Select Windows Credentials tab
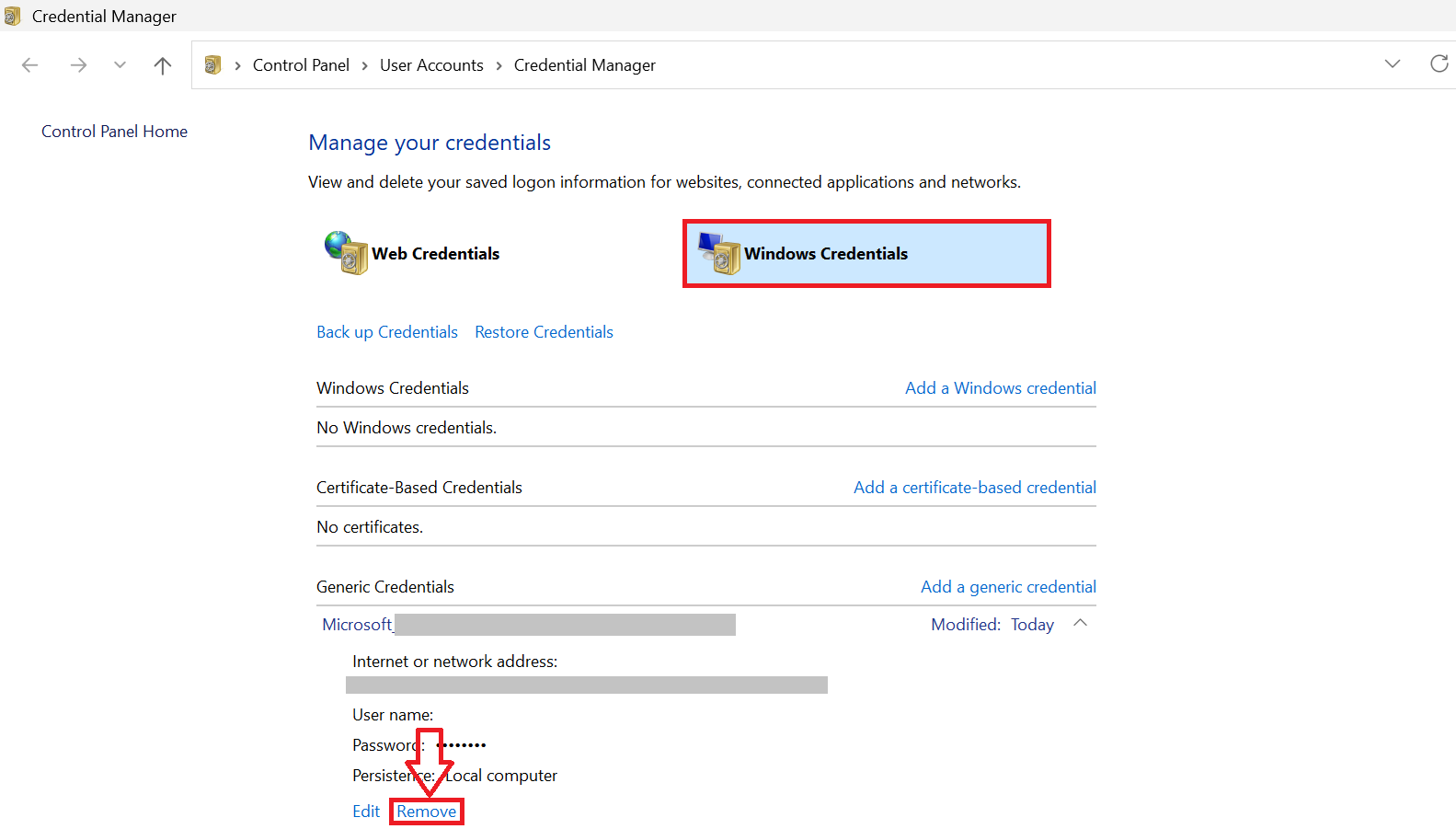Image resolution: width=1456 pixels, height=829 pixels. [x=866, y=253]
